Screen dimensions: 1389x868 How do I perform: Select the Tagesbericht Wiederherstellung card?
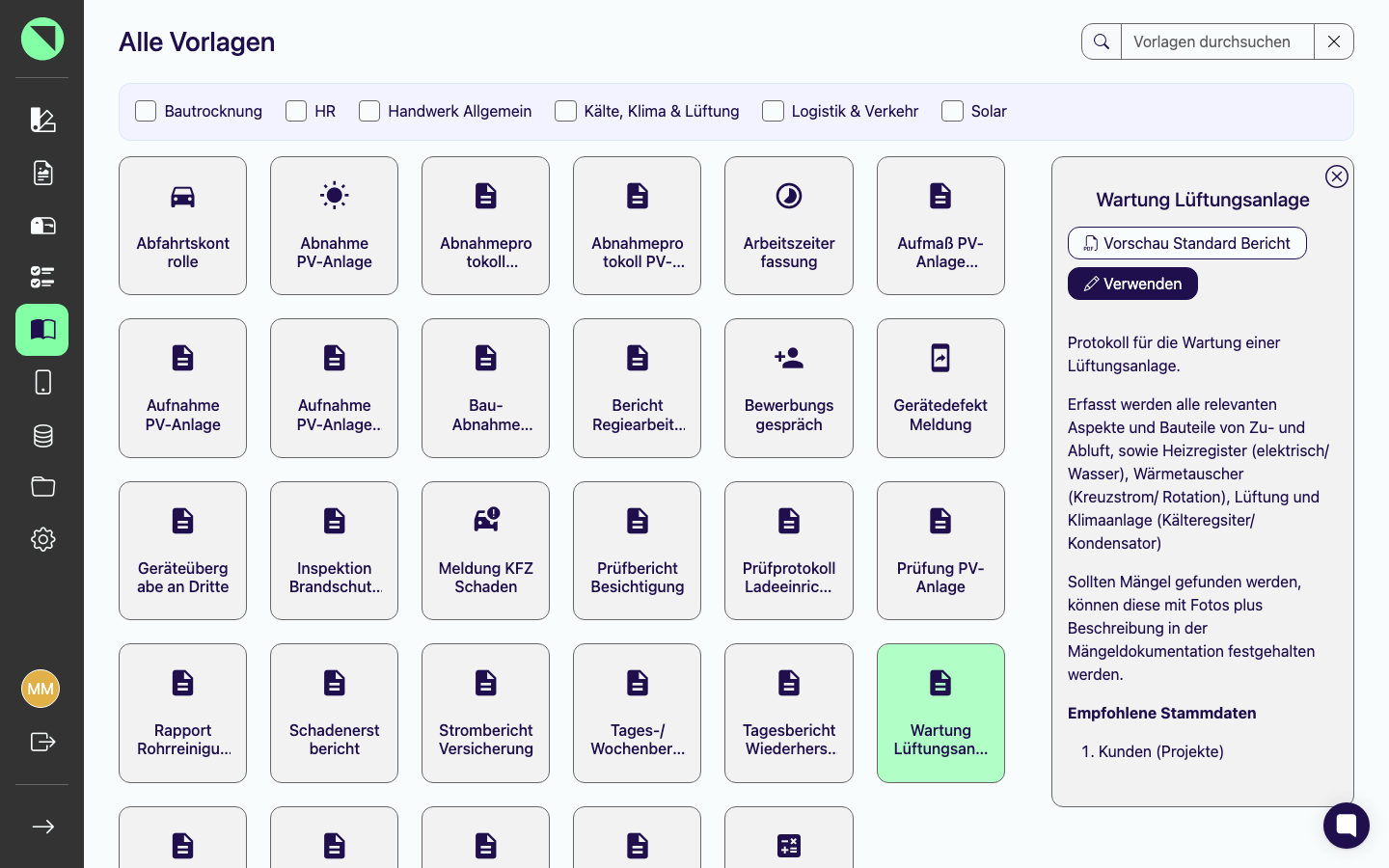[x=789, y=713]
